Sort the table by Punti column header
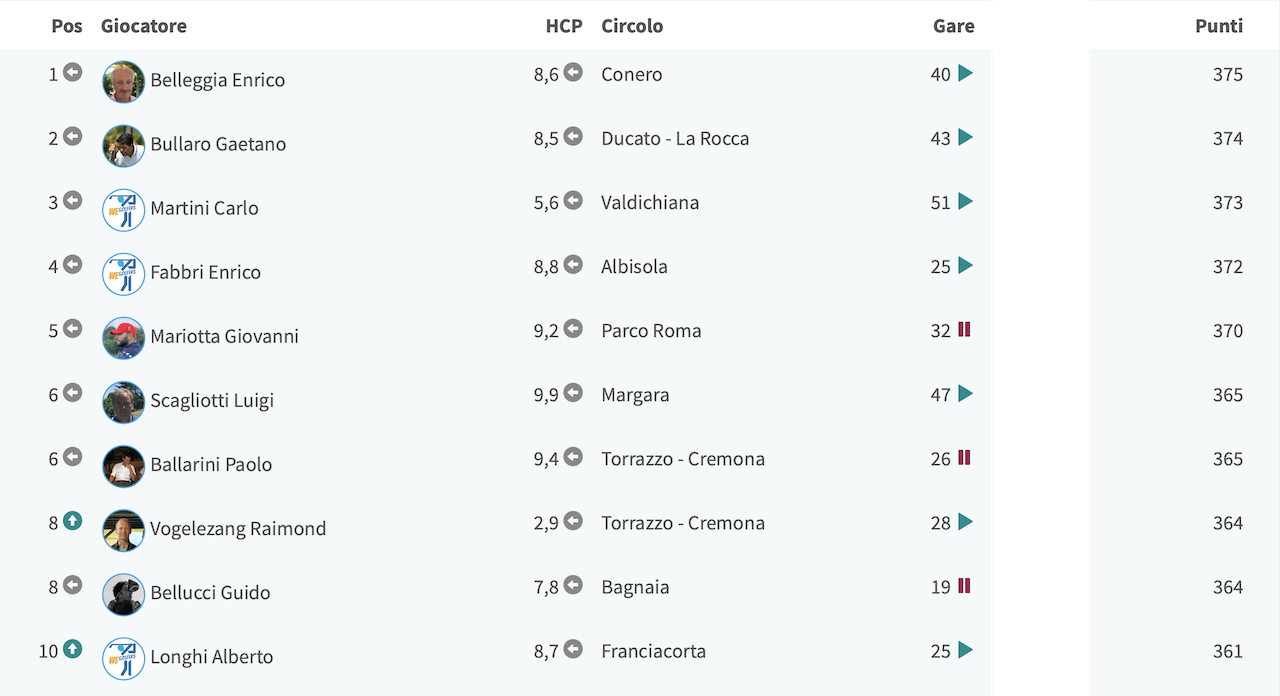Viewport: 1280px width, 696px height. [1219, 26]
